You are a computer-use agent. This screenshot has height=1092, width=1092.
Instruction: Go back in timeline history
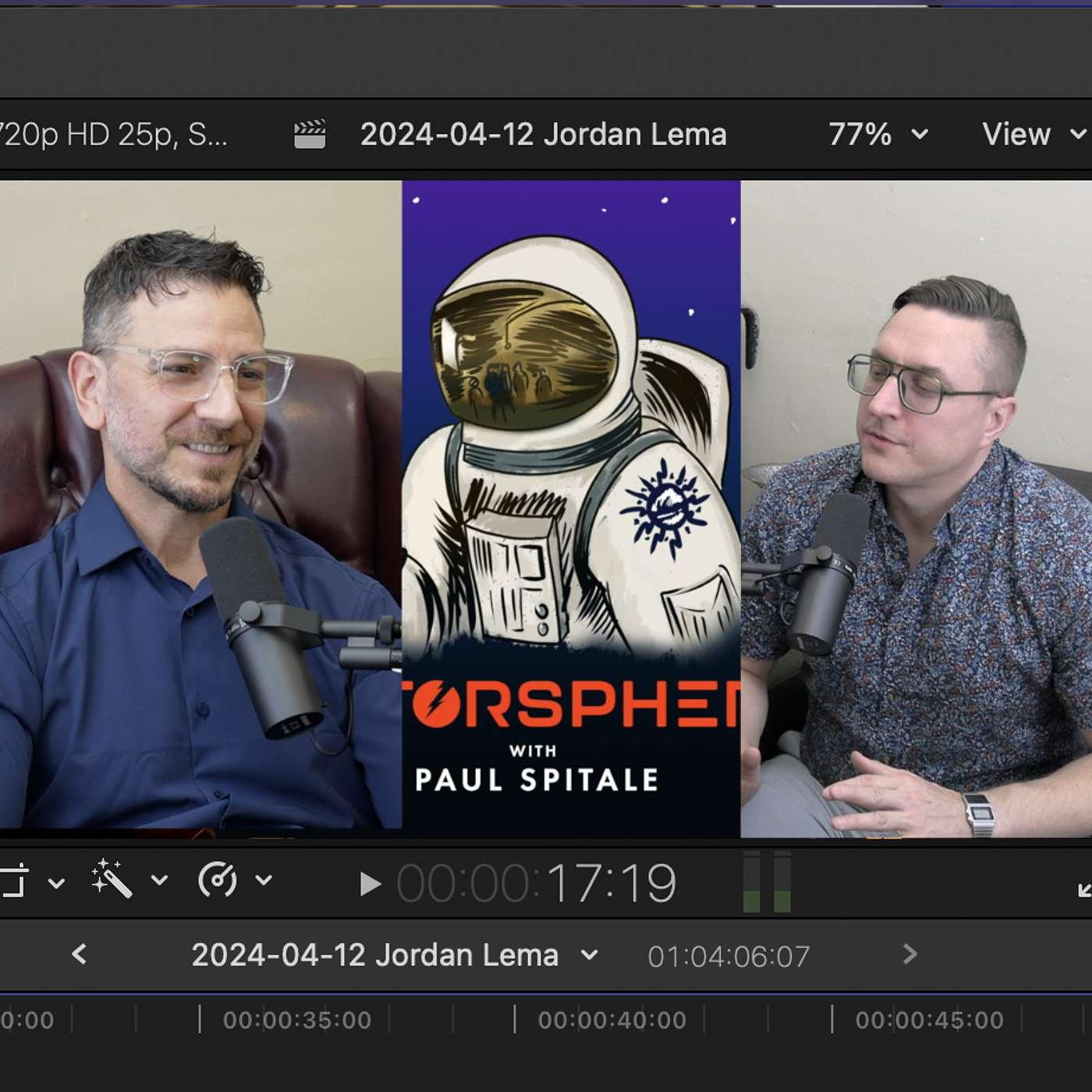79,954
